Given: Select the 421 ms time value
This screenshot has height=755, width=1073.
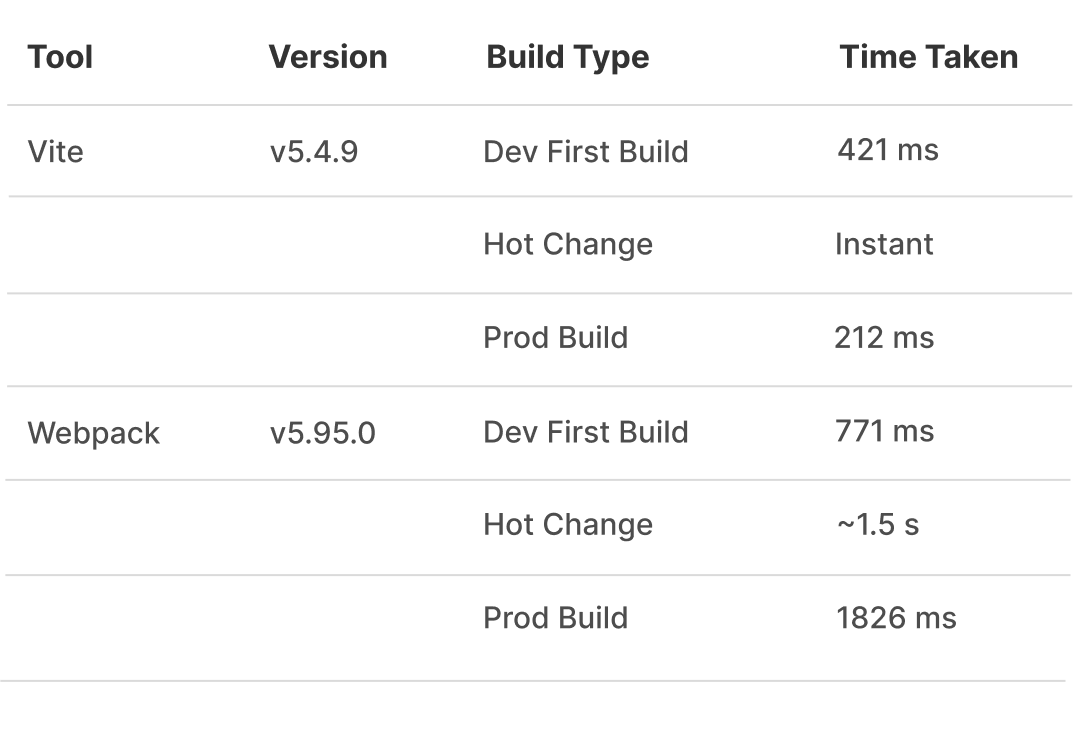Looking at the screenshot, I should coord(888,150).
